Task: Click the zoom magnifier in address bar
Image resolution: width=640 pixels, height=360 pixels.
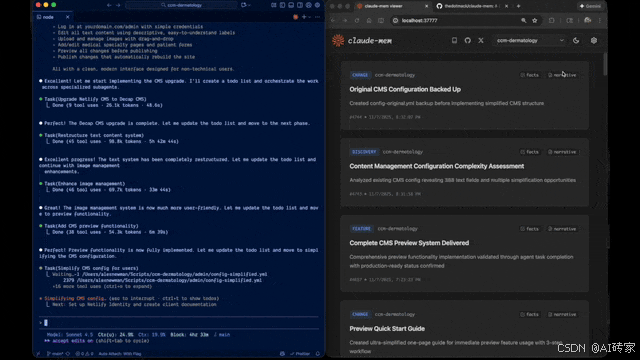Action: click(x=524, y=20)
